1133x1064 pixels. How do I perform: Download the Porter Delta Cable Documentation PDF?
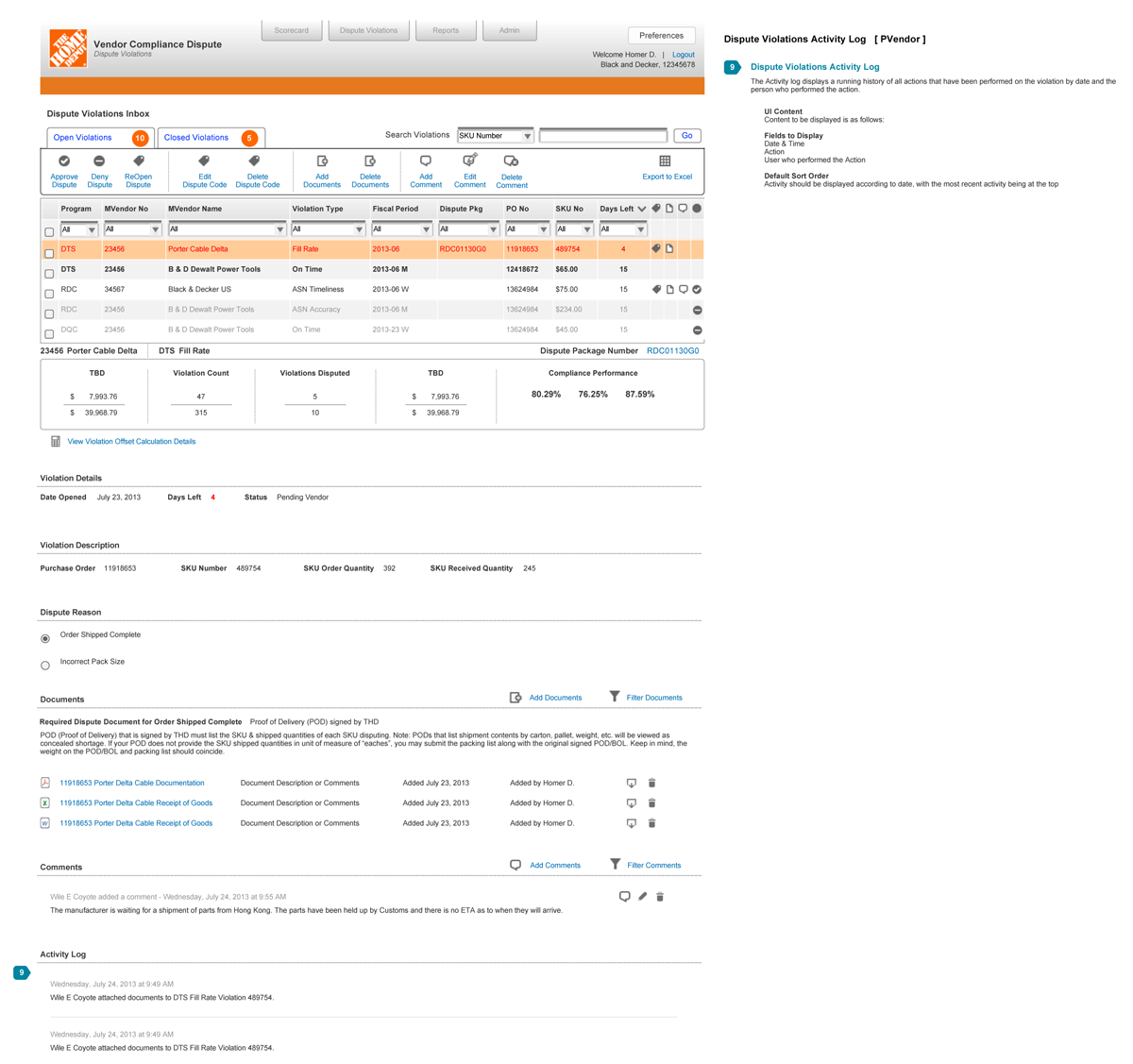[x=632, y=783]
